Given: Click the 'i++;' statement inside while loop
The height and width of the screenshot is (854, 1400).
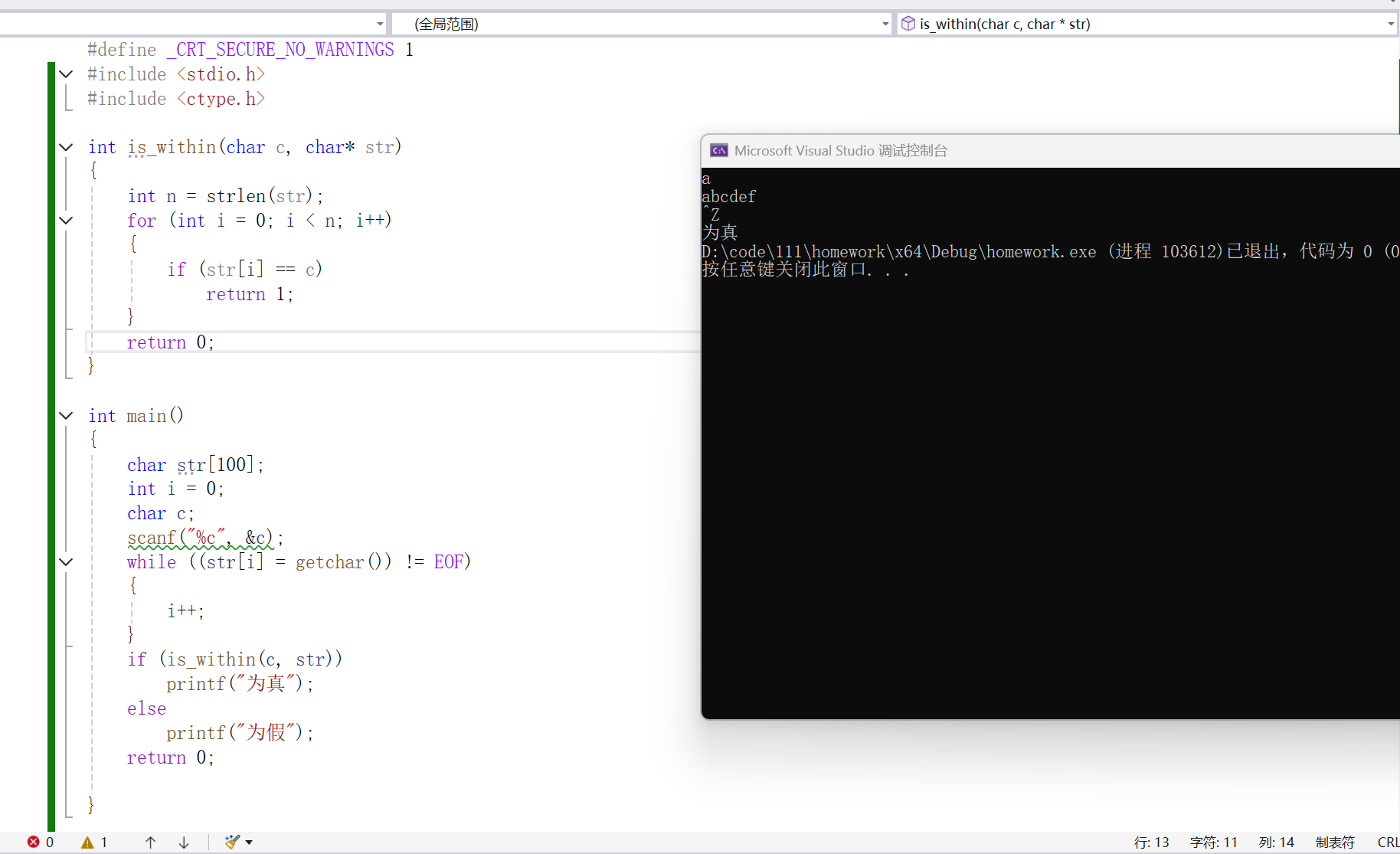Looking at the screenshot, I should (x=186, y=611).
